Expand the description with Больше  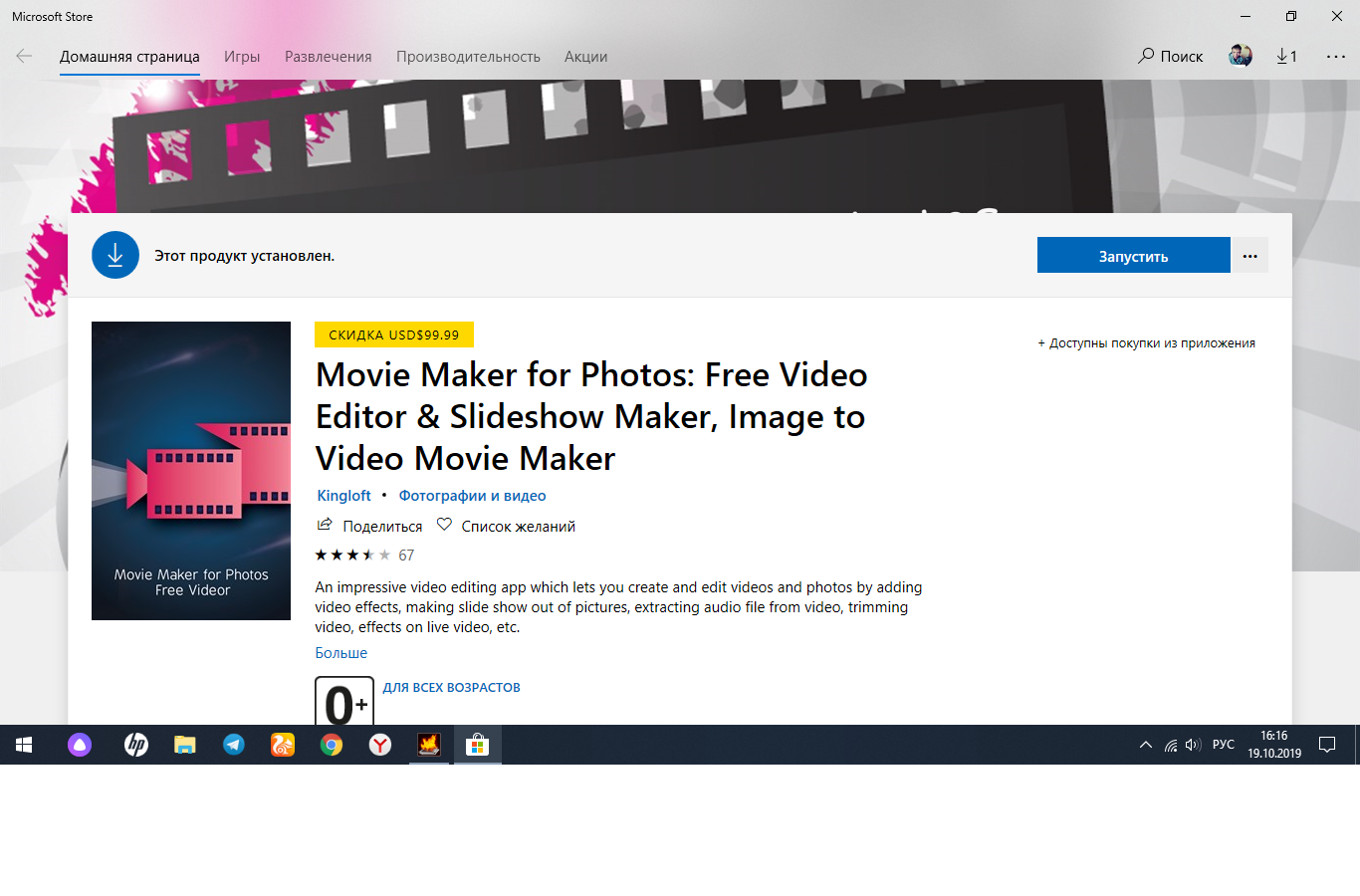[341, 653]
